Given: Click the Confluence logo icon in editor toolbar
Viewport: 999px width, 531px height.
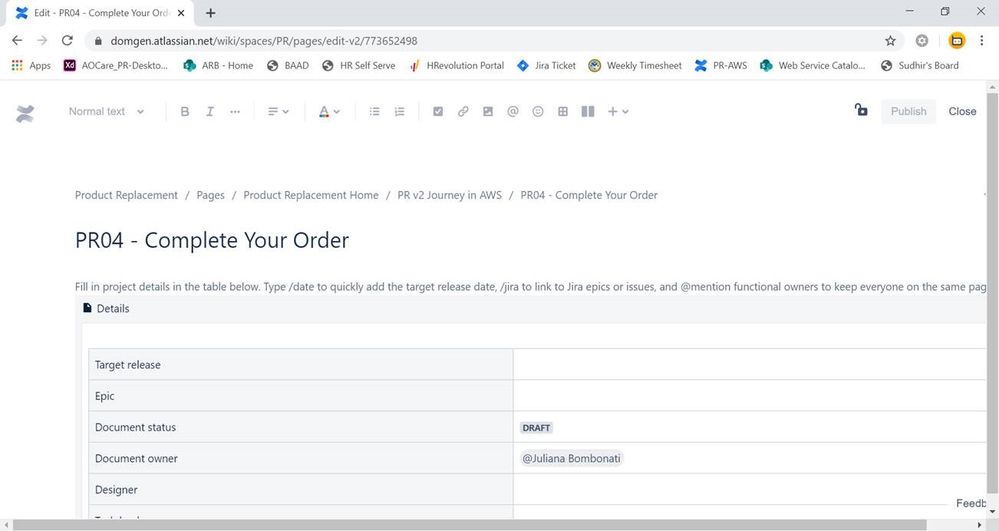Looking at the screenshot, I should [25, 113].
